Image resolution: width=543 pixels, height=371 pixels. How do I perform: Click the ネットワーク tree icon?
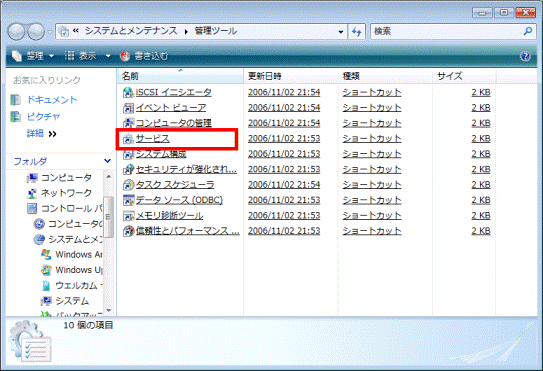32,193
